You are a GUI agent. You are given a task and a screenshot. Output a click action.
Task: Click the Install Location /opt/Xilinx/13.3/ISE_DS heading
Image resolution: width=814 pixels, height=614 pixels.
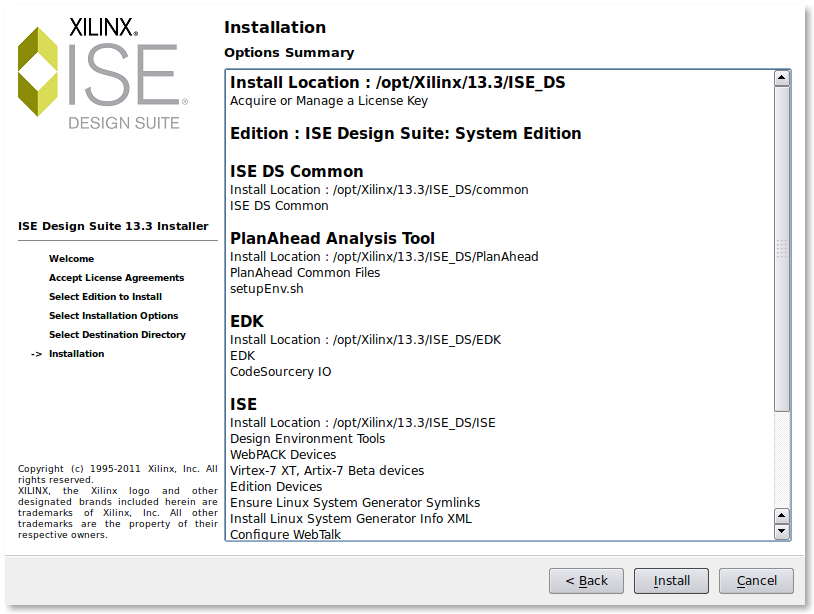[398, 82]
